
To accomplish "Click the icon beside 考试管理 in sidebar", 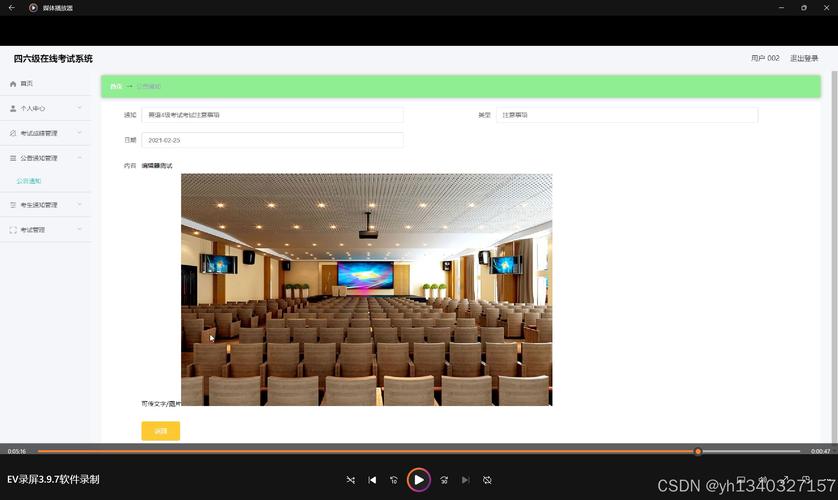I will (x=13, y=230).
